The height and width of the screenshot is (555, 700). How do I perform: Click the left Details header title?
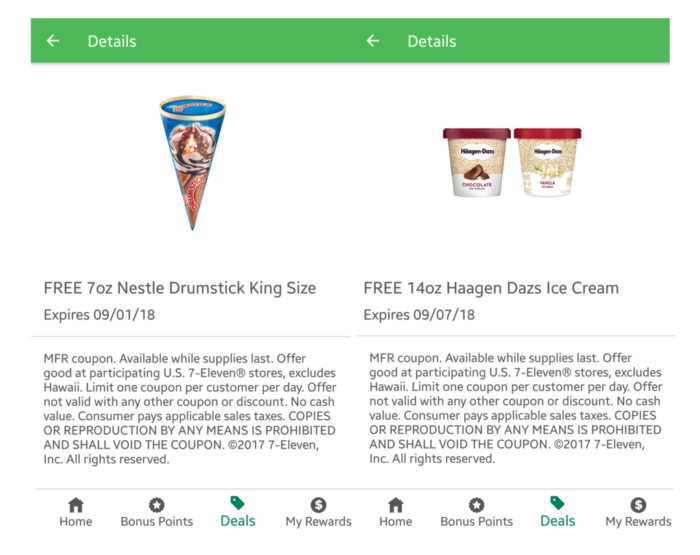(x=112, y=42)
